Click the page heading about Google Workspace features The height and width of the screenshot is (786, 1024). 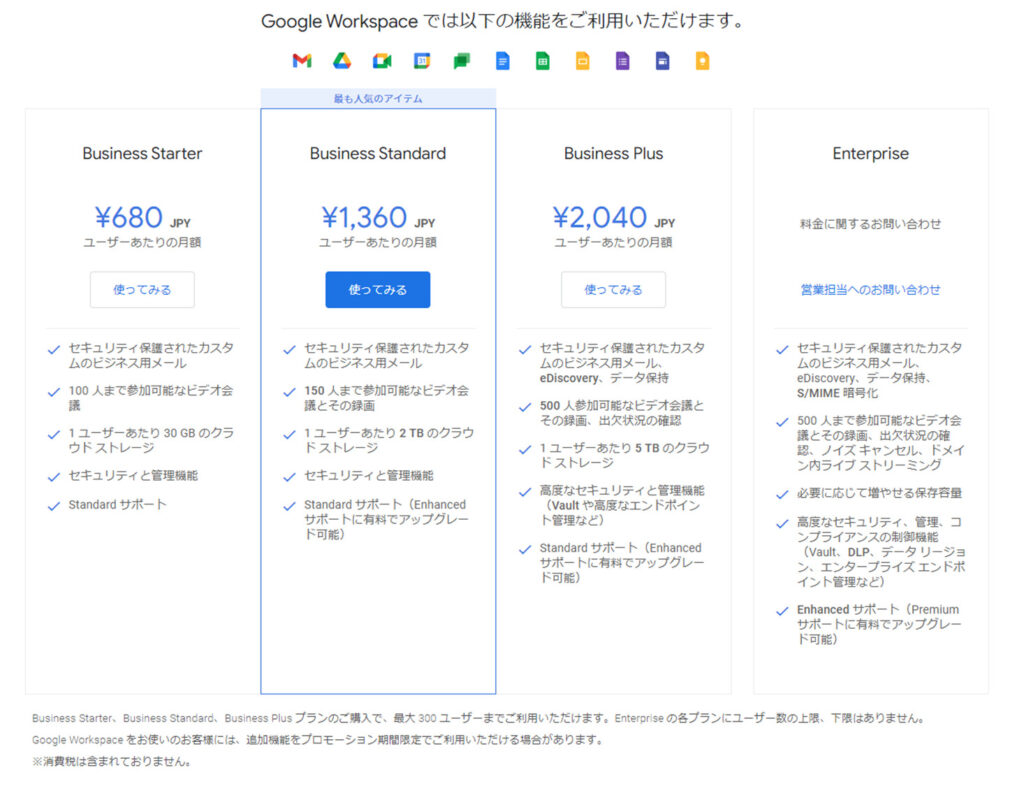pyautogui.click(x=502, y=21)
